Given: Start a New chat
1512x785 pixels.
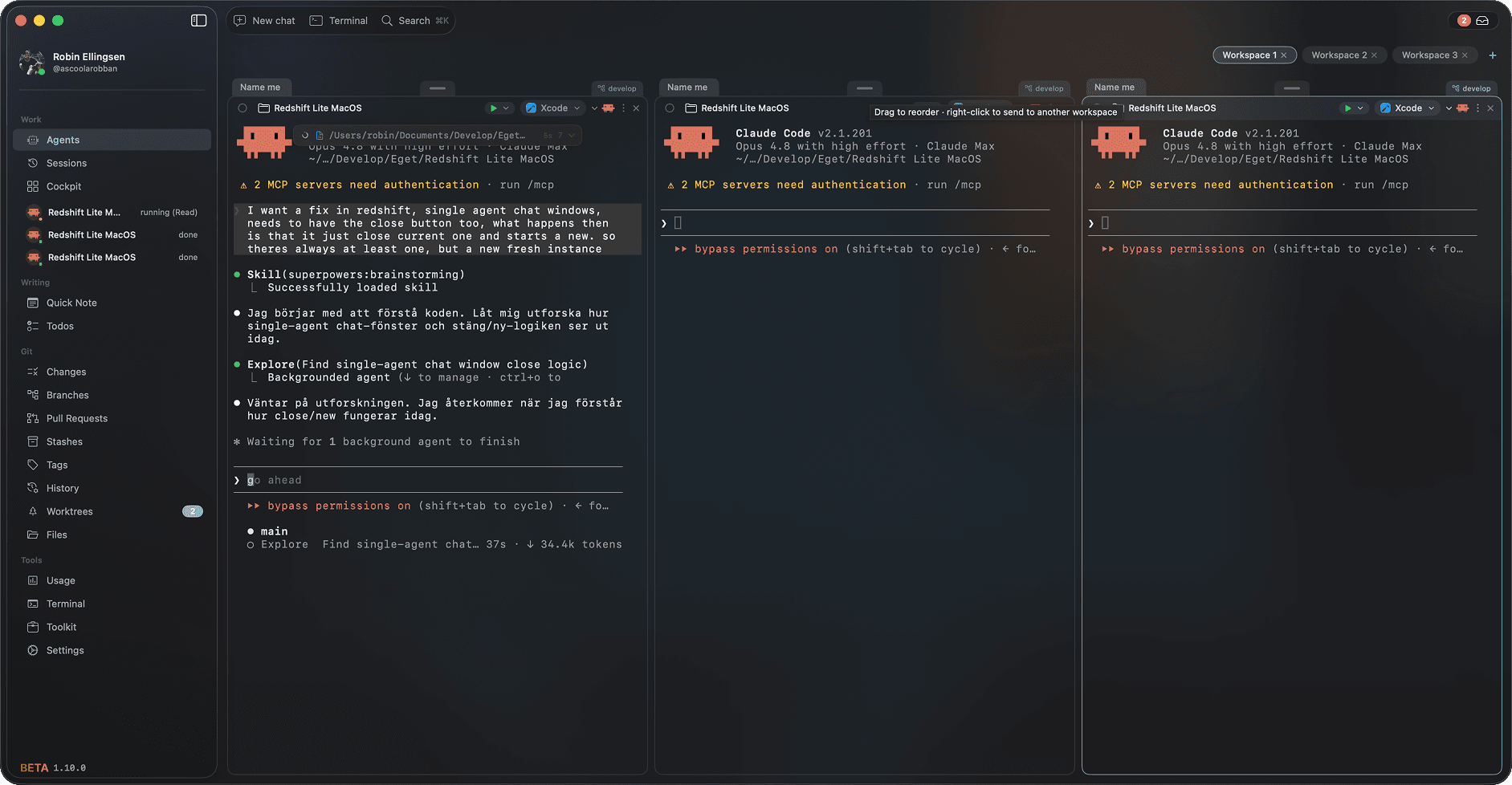Looking at the screenshot, I should tap(264, 21).
